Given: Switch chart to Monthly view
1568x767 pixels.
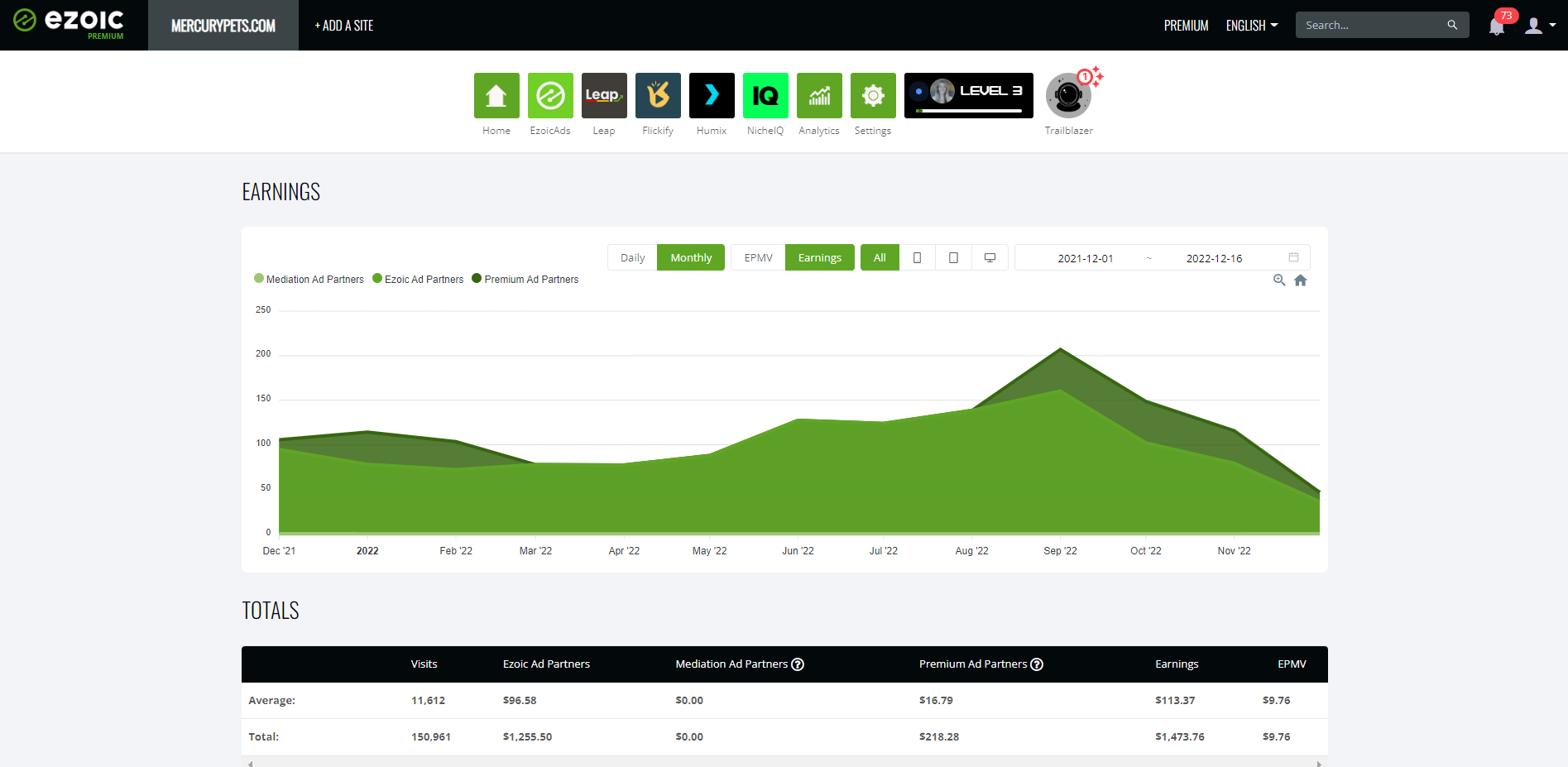Looking at the screenshot, I should point(691,257).
